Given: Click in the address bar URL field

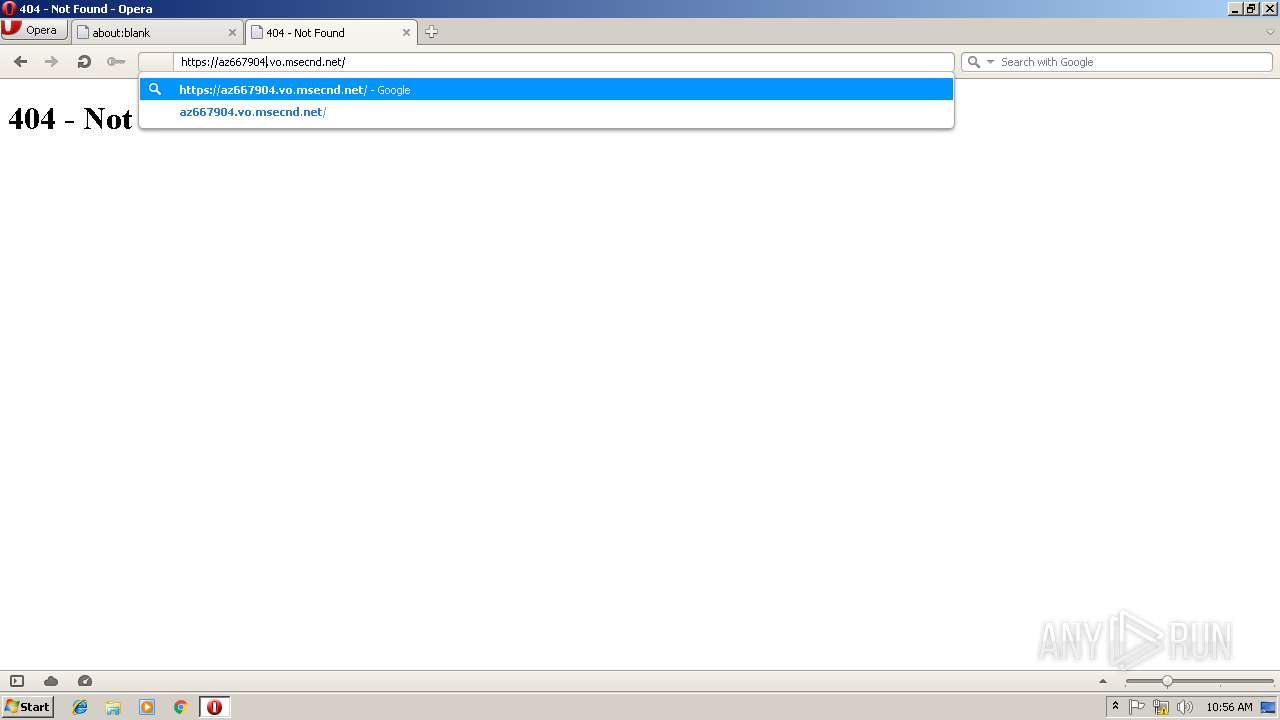Looking at the screenshot, I should [x=563, y=62].
